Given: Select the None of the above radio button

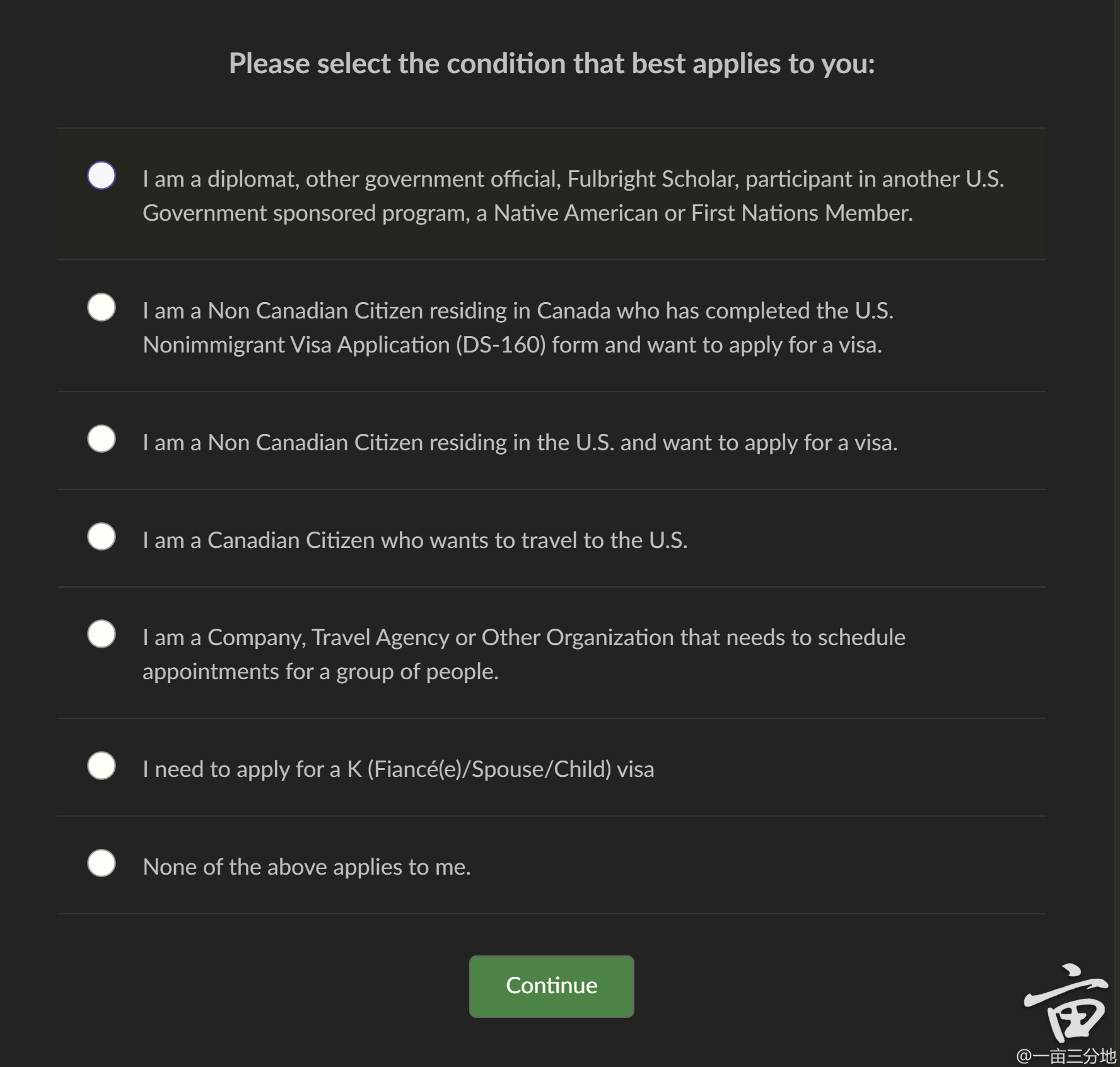Looking at the screenshot, I should 102,863.
